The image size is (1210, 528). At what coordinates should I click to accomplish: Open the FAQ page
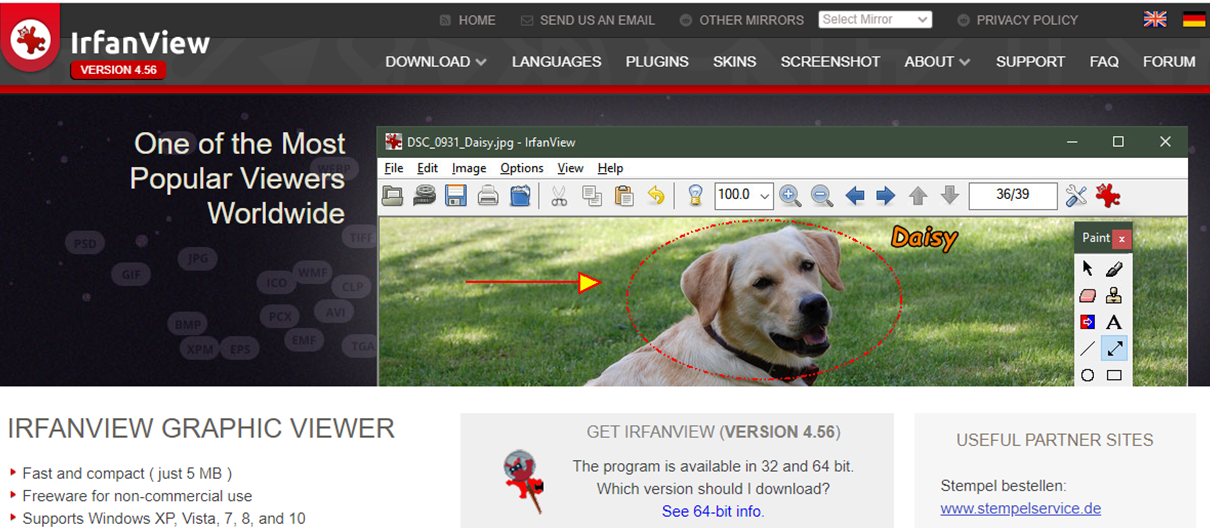1104,61
